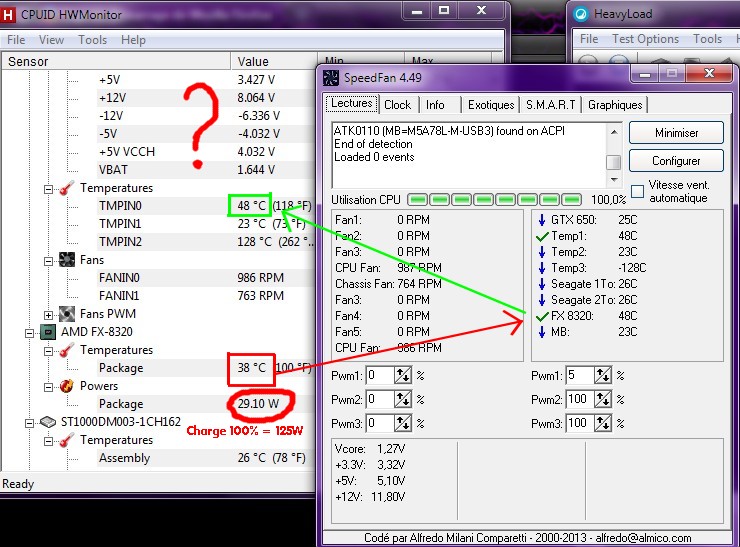The image size is (740, 547).
Task: Enable Vitesse vent. automatique checkbox
Action: click(638, 192)
